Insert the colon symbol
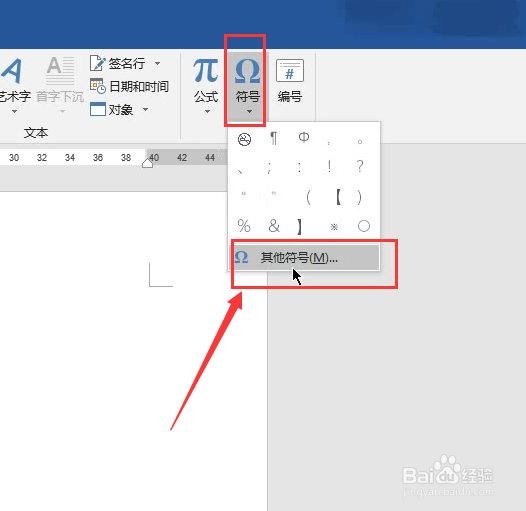 299,167
